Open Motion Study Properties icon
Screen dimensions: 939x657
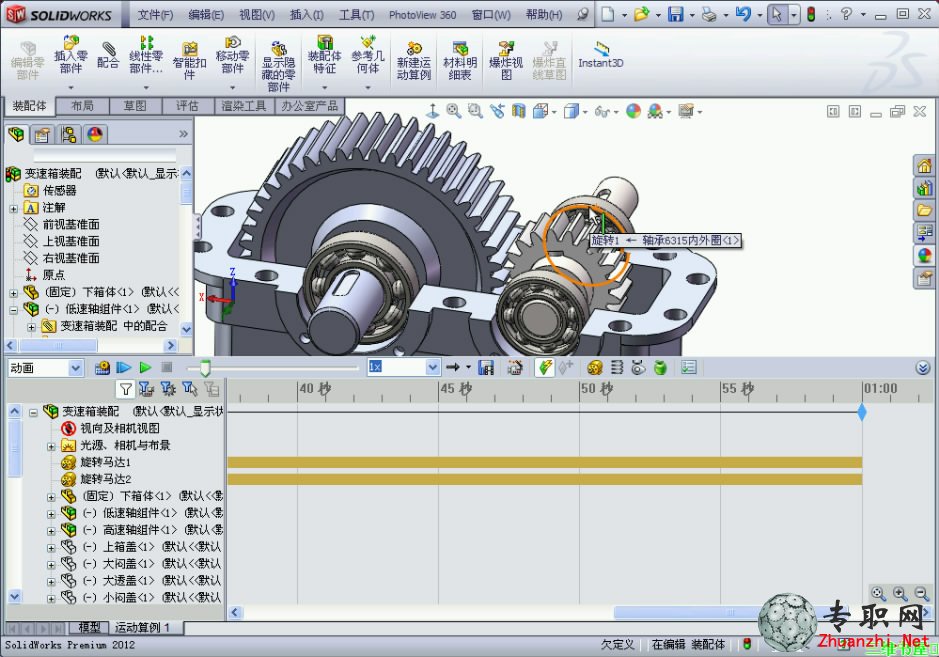pos(689,367)
